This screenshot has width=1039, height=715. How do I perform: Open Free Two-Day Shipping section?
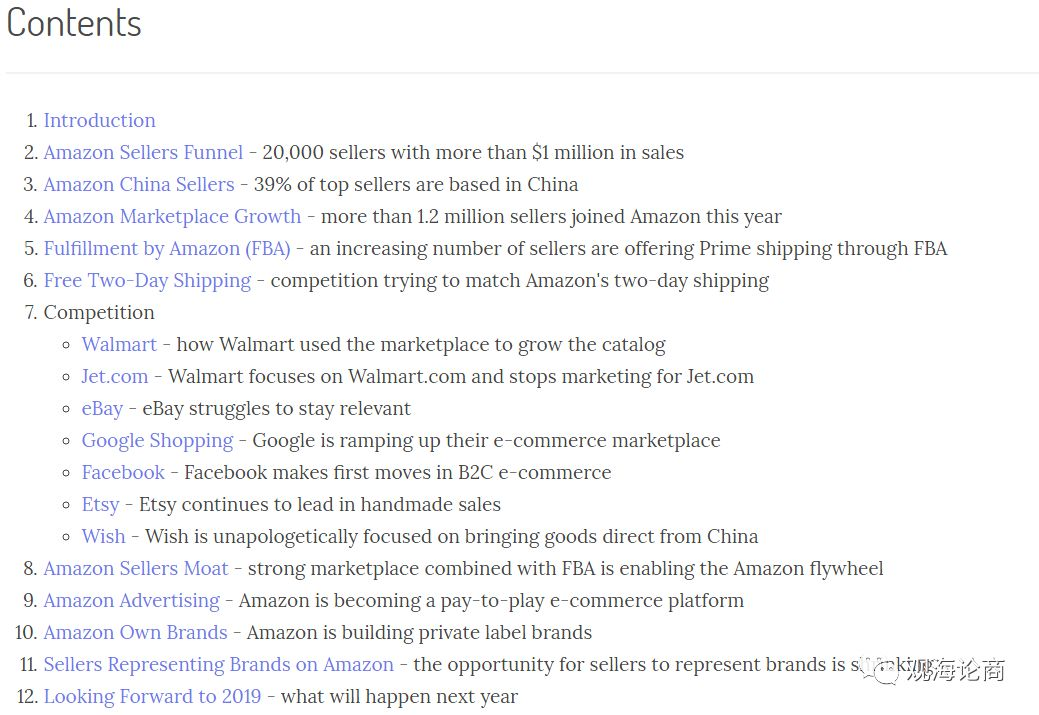147,280
